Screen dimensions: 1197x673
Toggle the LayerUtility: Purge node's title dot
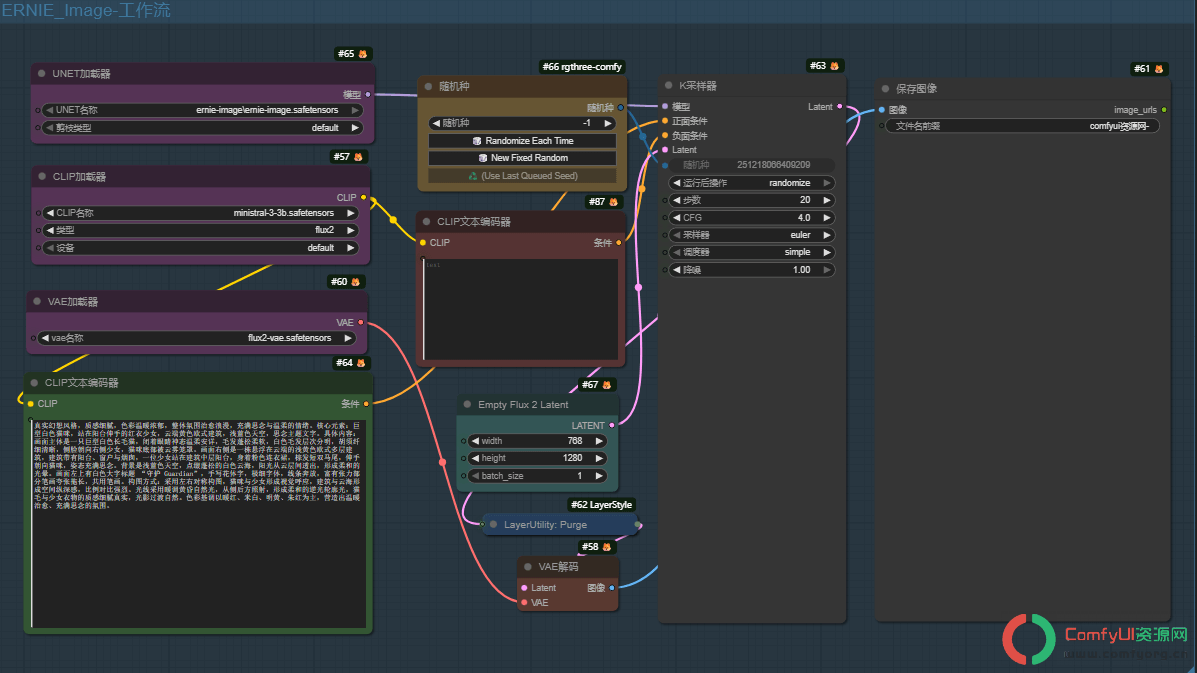pyautogui.click(x=493, y=525)
